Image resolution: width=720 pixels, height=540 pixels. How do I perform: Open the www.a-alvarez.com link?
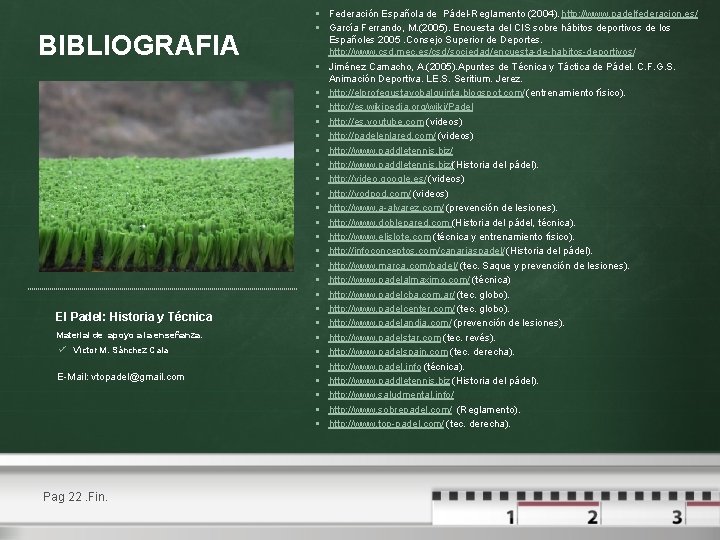coord(387,208)
